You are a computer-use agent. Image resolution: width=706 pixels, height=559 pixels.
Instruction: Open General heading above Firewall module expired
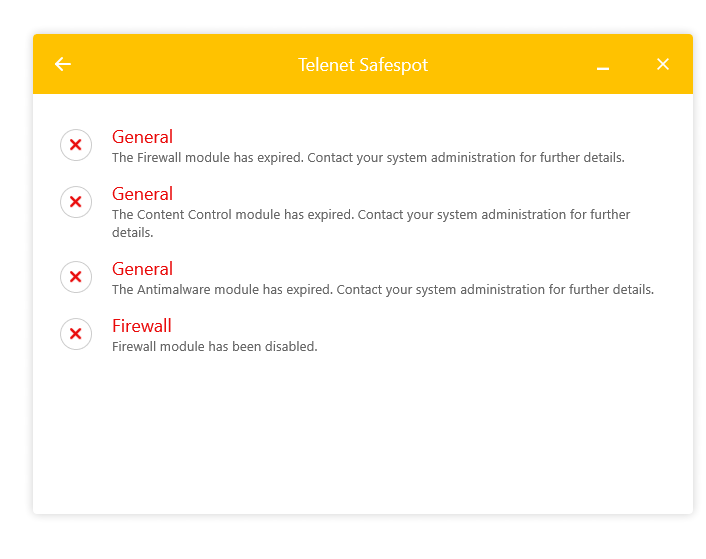pyautogui.click(x=142, y=137)
